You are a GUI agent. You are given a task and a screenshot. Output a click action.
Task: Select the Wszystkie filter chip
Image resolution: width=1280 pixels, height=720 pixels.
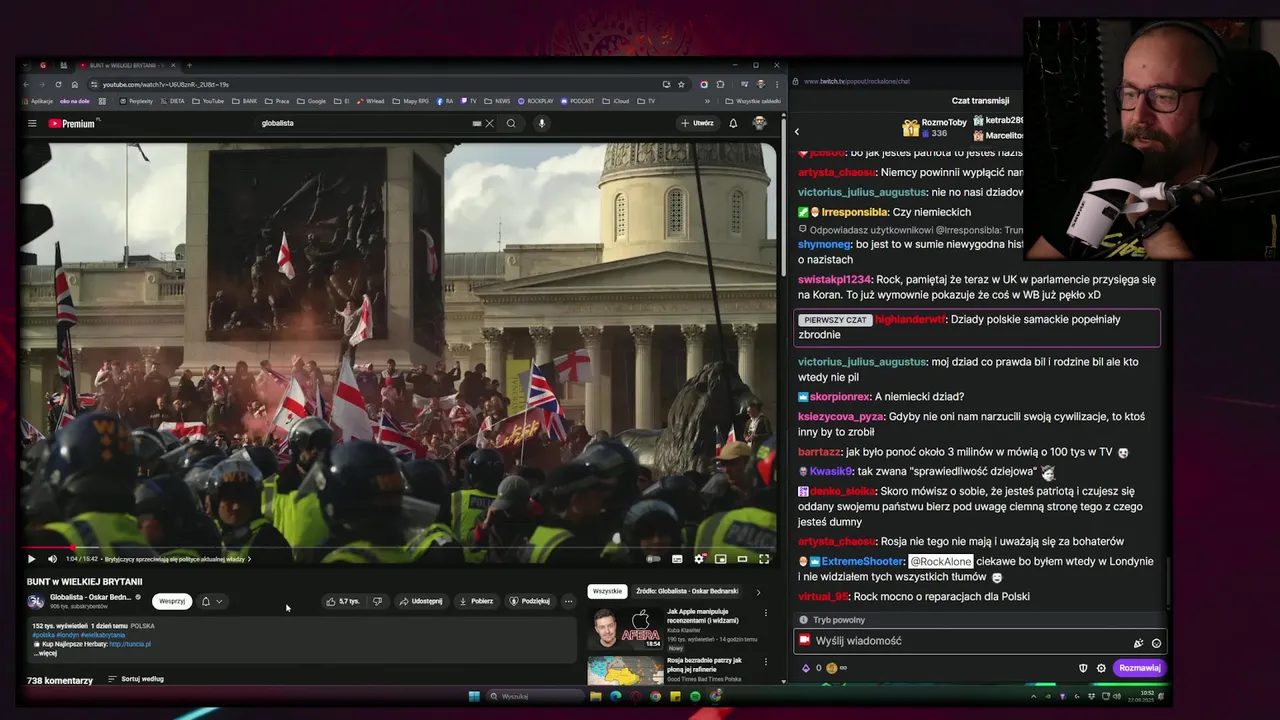pos(607,591)
